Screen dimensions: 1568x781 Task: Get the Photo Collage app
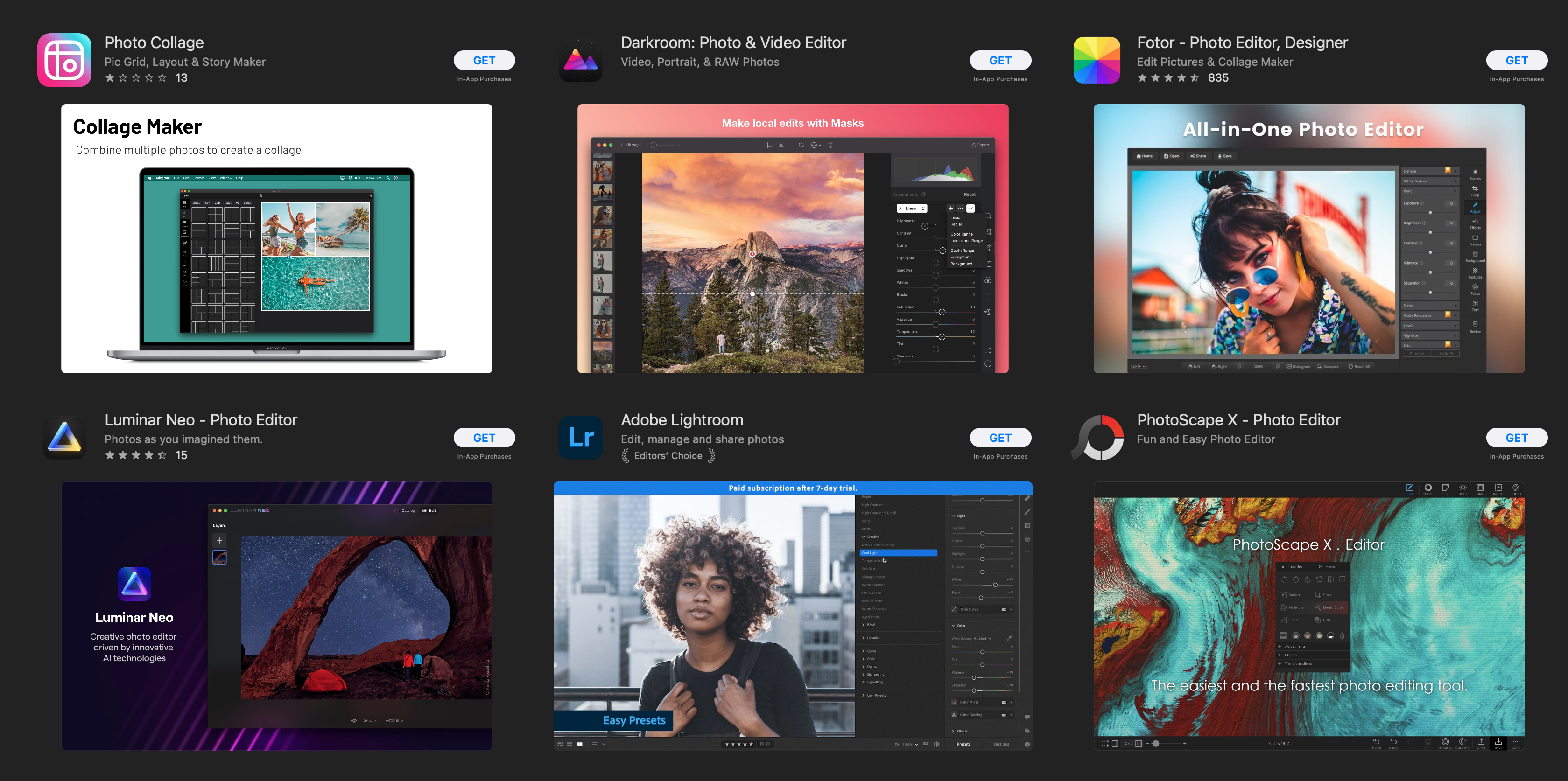tap(485, 60)
